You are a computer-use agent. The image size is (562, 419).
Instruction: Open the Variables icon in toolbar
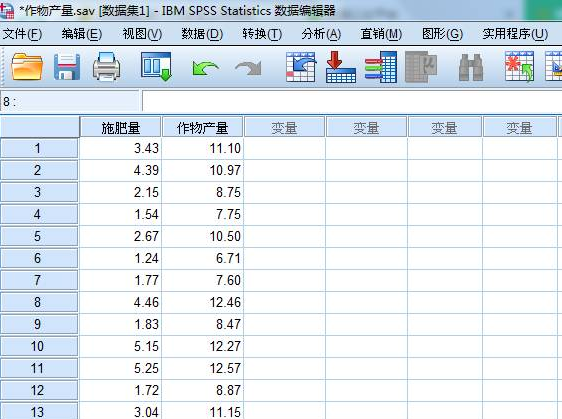(381, 67)
